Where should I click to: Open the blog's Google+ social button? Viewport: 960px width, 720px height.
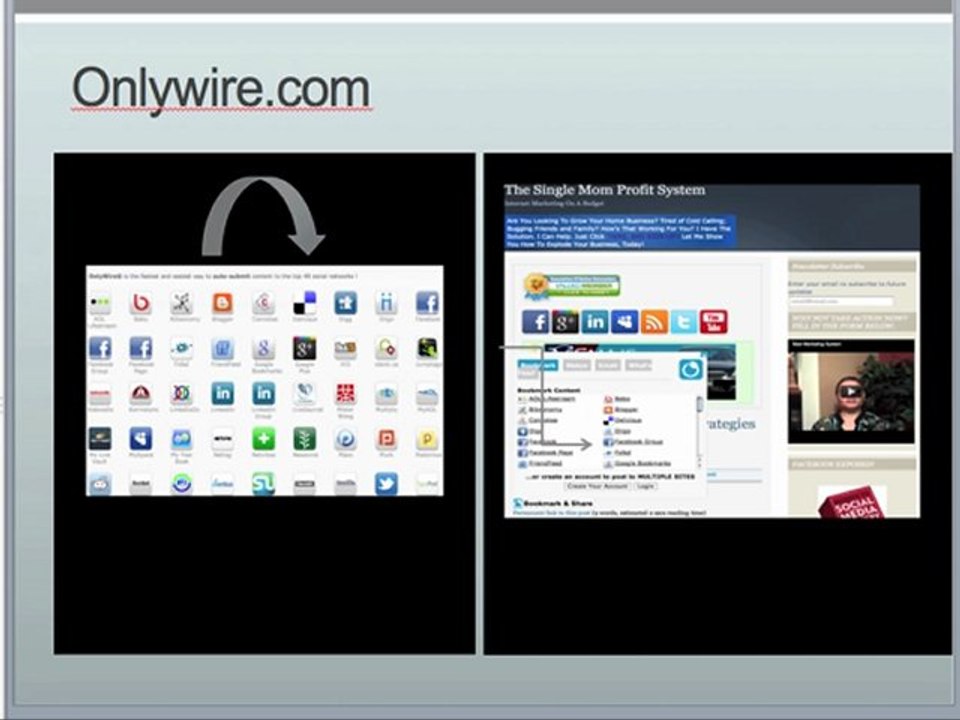tap(565, 322)
